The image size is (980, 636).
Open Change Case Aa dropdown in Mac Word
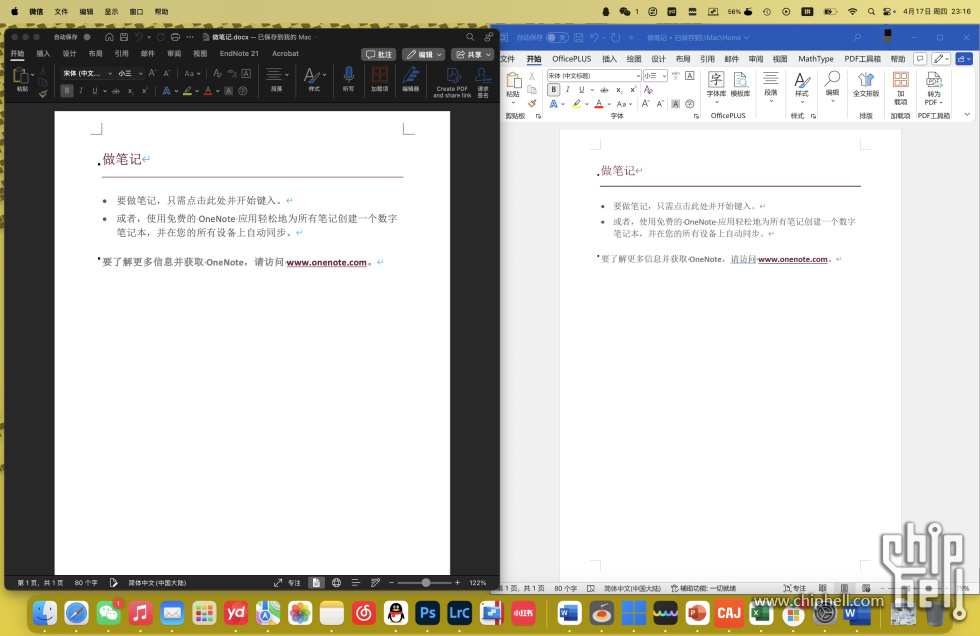(192, 73)
